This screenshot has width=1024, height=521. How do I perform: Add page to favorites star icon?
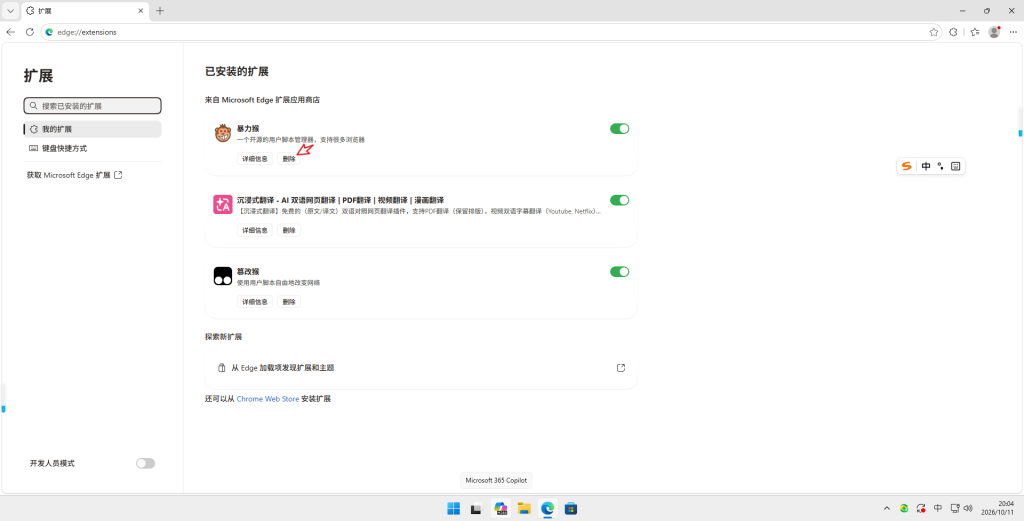click(x=934, y=32)
